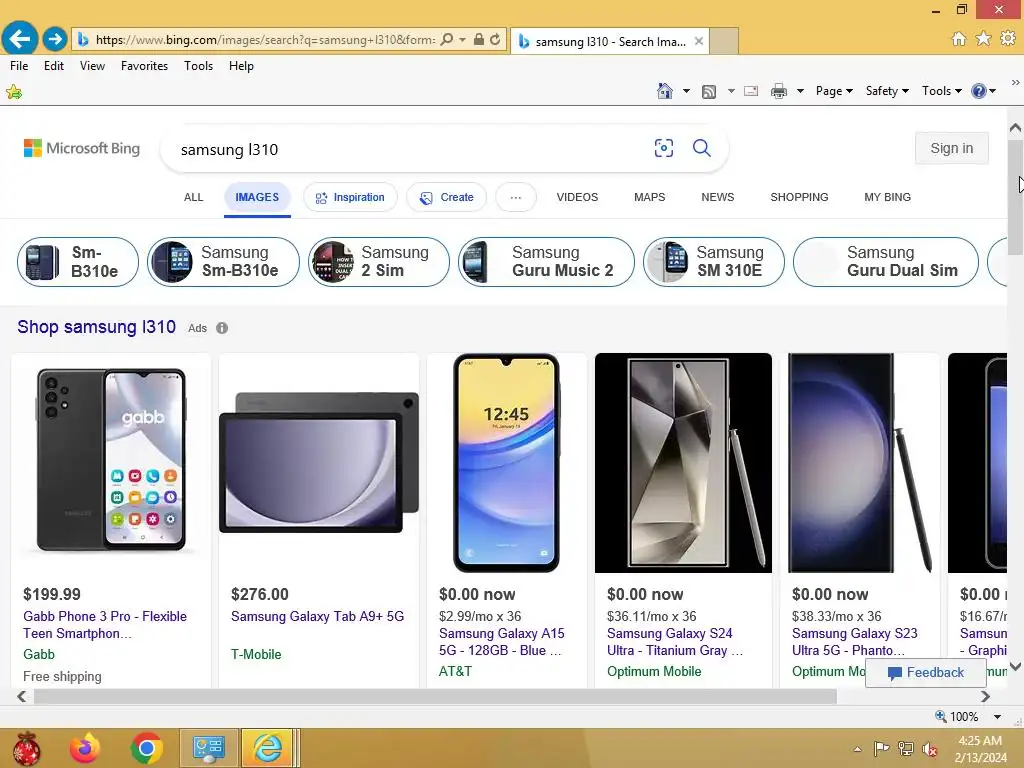
Task: Open the command bar Tools dropdown
Action: [x=942, y=91]
